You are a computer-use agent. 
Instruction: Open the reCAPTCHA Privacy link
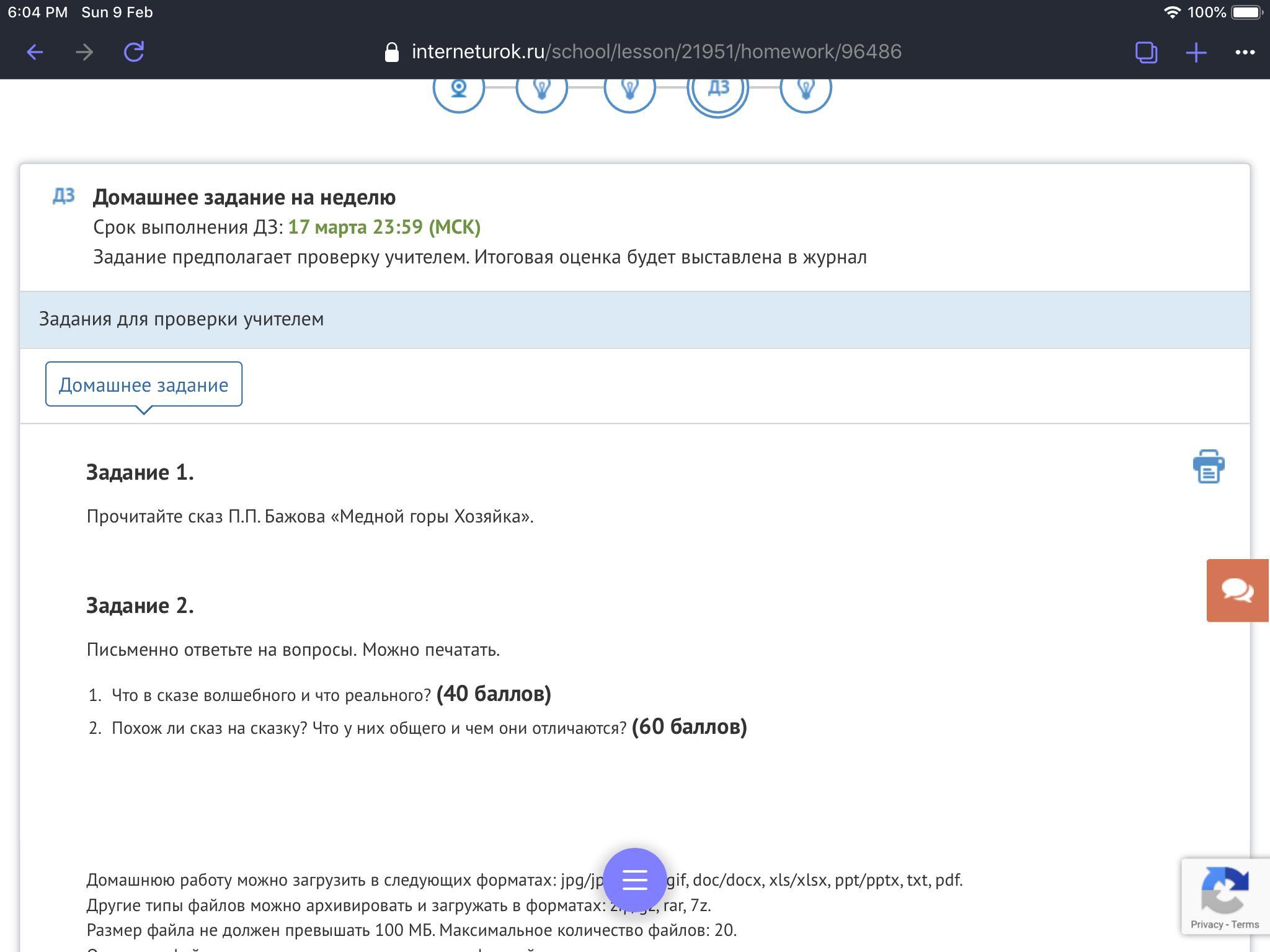pyautogui.click(x=1206, y=924)
